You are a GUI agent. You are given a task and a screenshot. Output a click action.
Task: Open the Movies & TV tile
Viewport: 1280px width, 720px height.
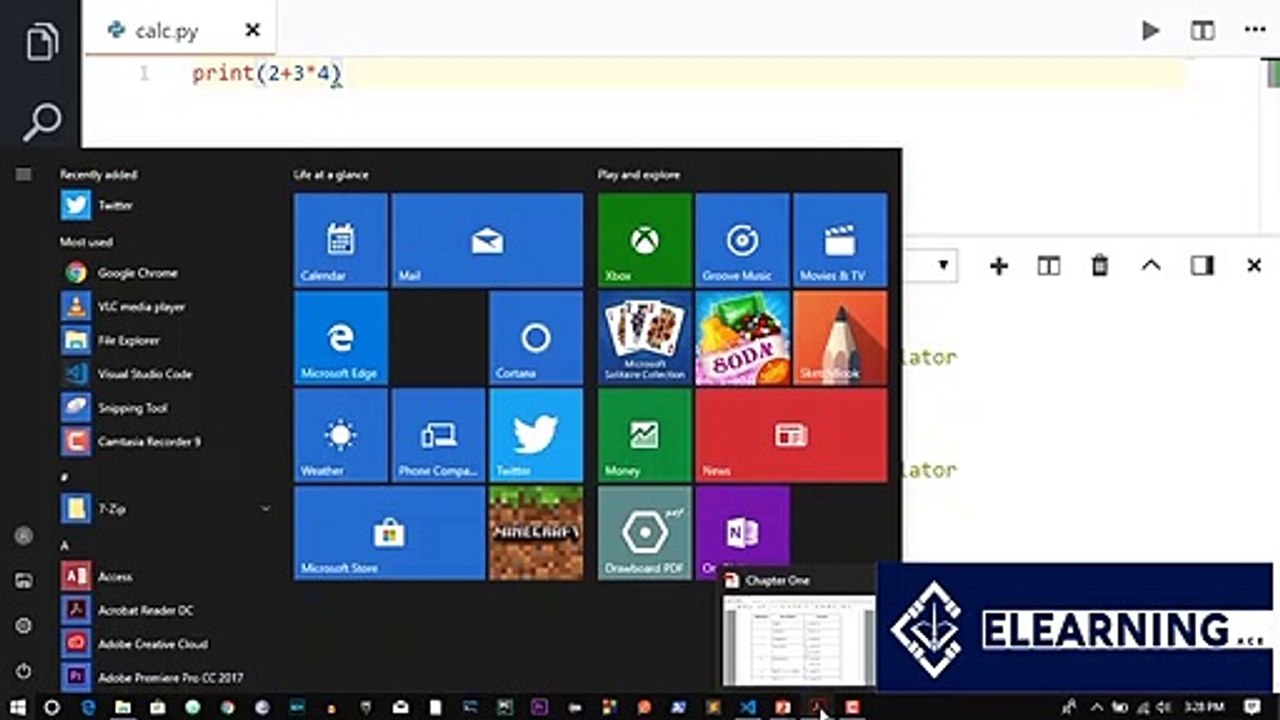click(840, 240)
